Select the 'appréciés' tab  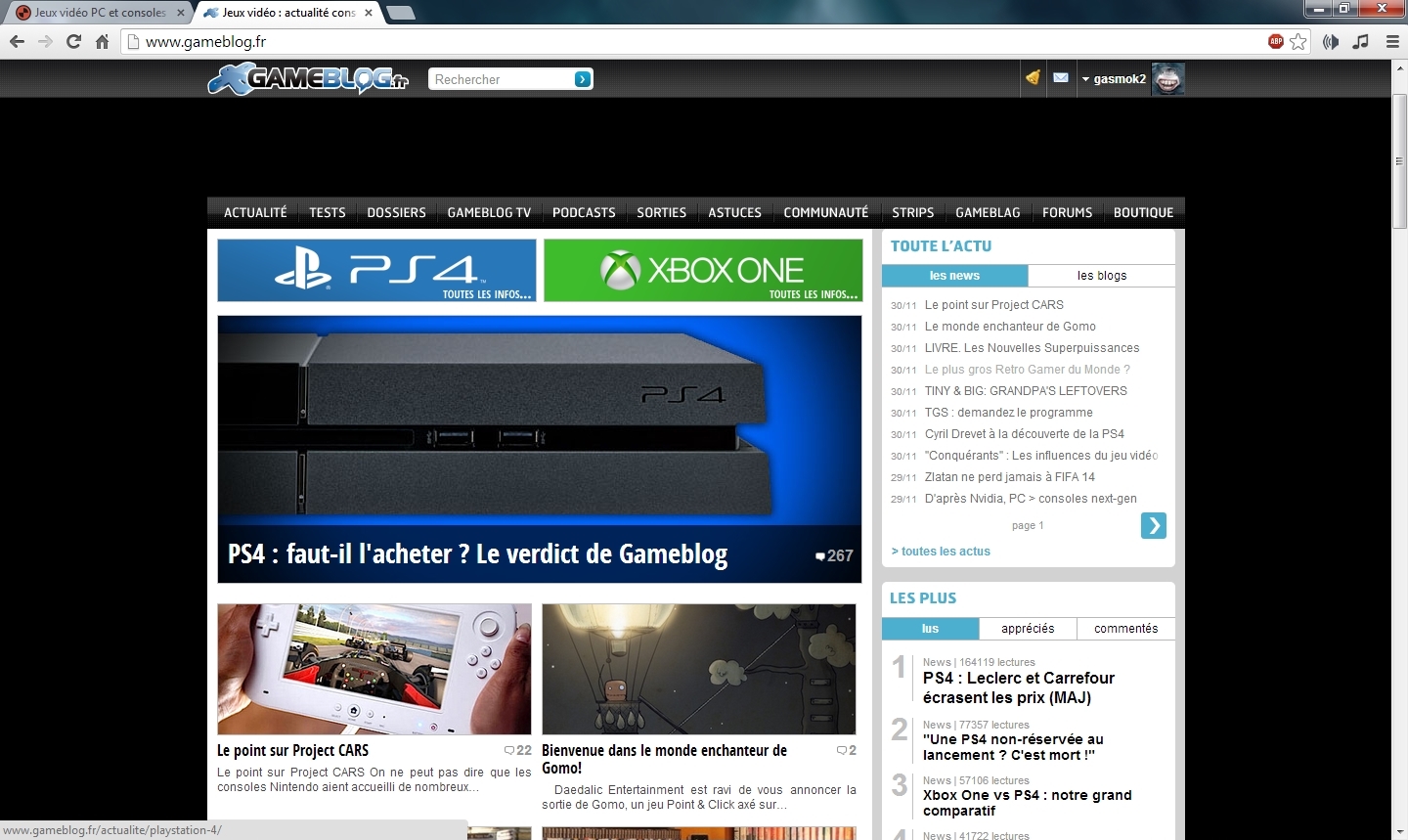click(1028, 629)
